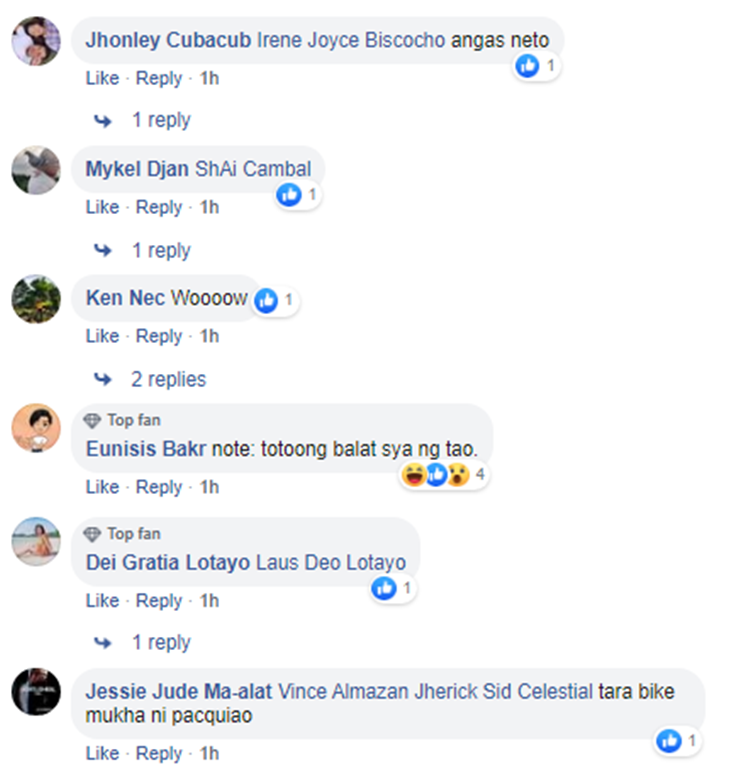Viewport: 750px width, 777px height.
Task: Expand the 1 reply under Mykel Djan's comment
Action: pos(161,251)
